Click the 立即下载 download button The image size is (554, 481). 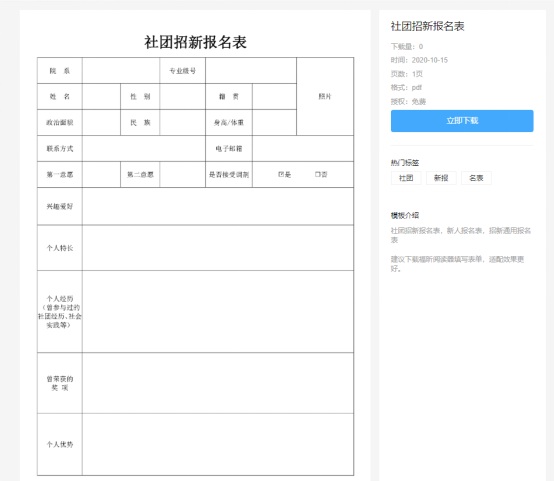point(462,121)
